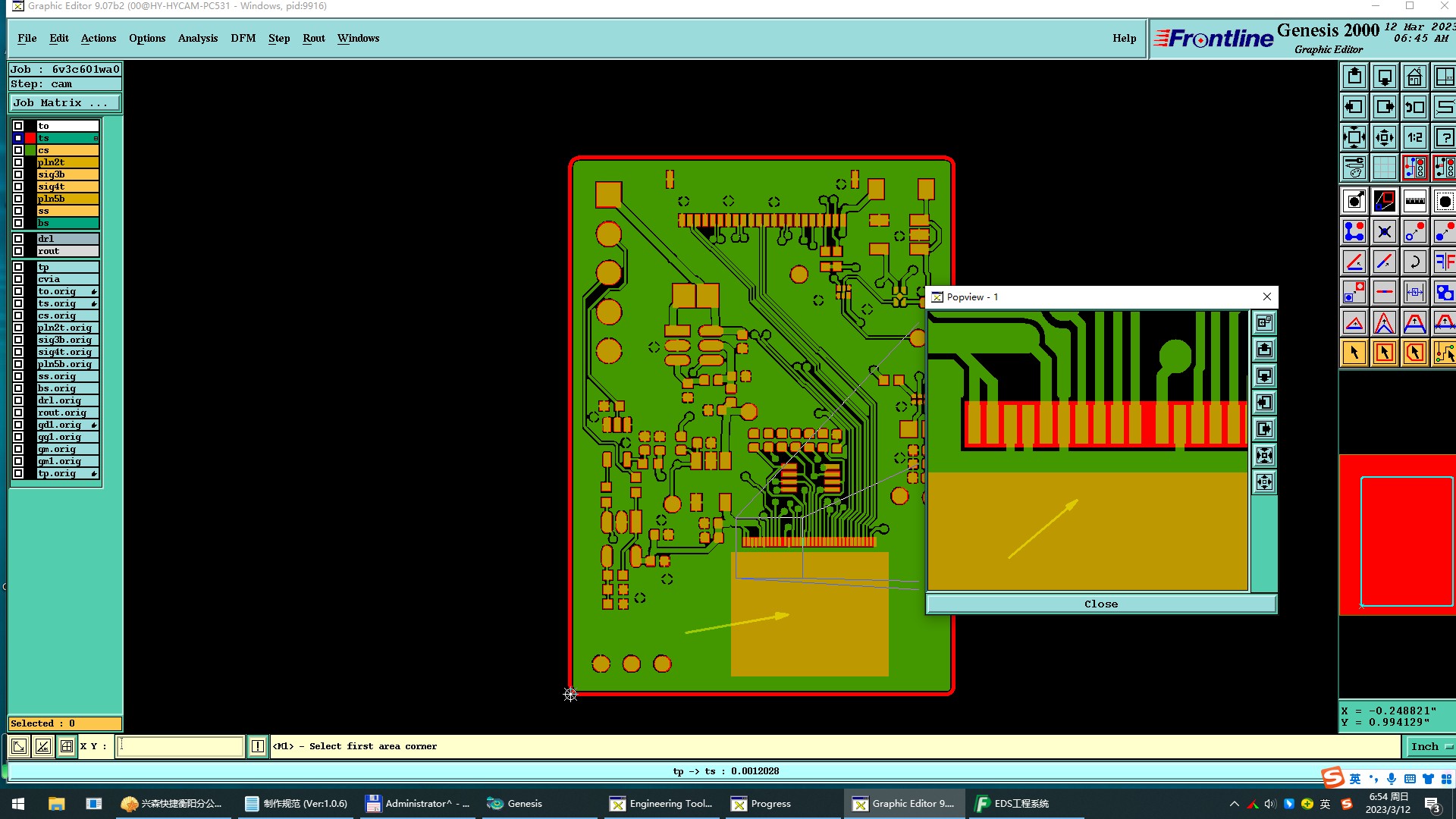Viewport: 1456px width, 819px height.
Task: Click the pan left arrow icon
Action: pyautogui.click(x=1354, y=107)
